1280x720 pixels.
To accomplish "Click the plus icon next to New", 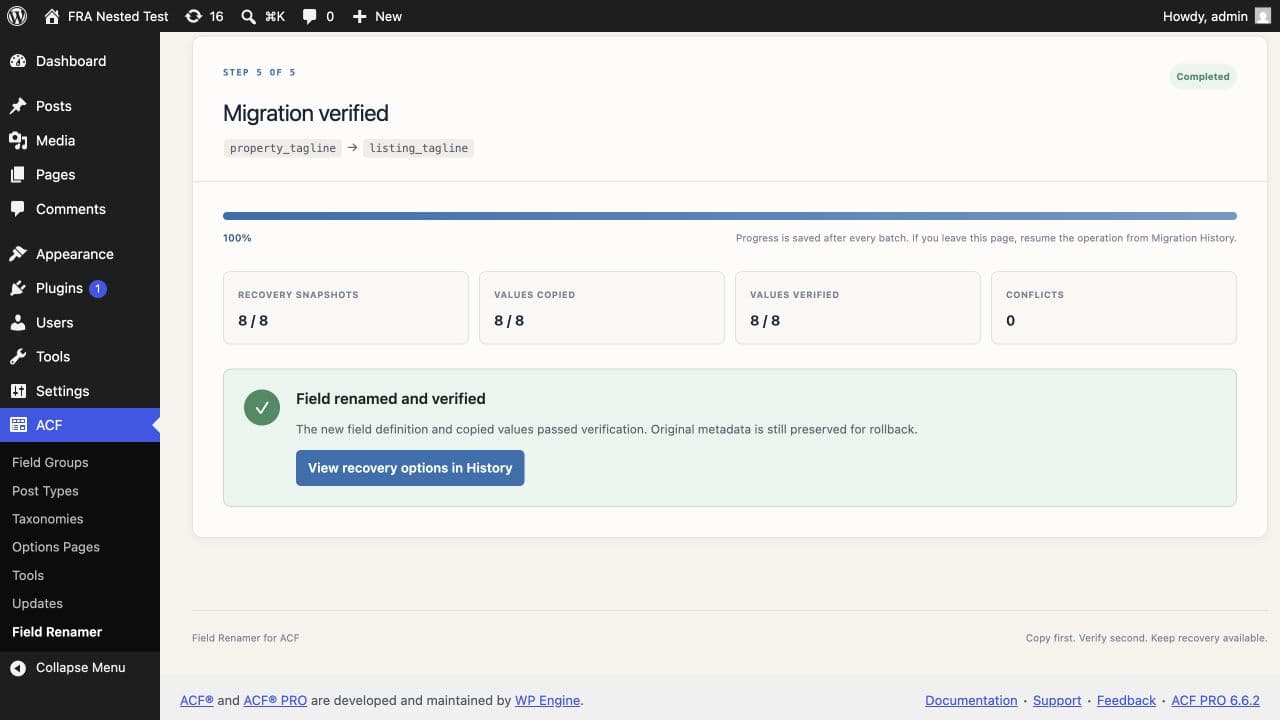I will [x=360, y=16].
